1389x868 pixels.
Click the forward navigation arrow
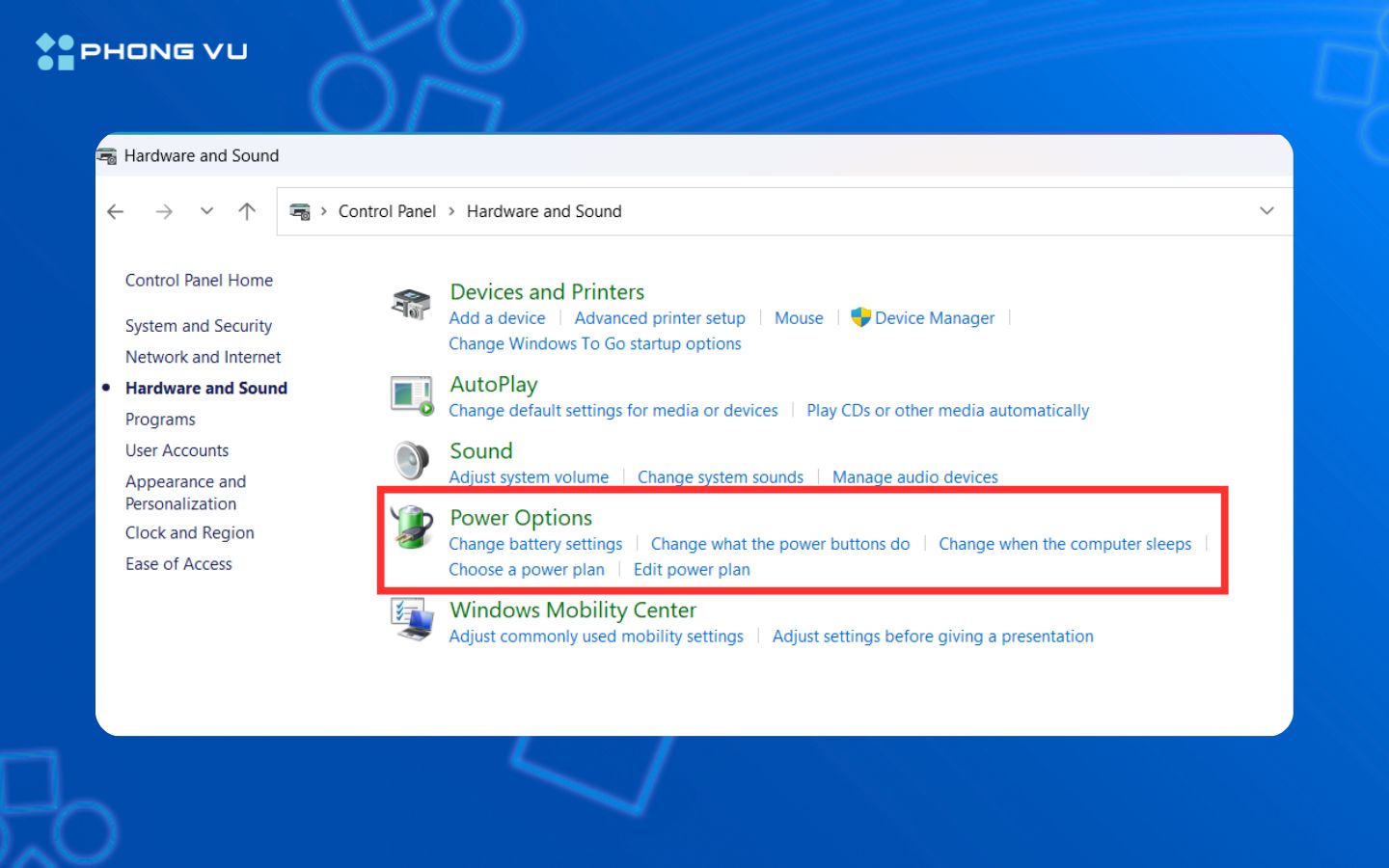(164, 211)
